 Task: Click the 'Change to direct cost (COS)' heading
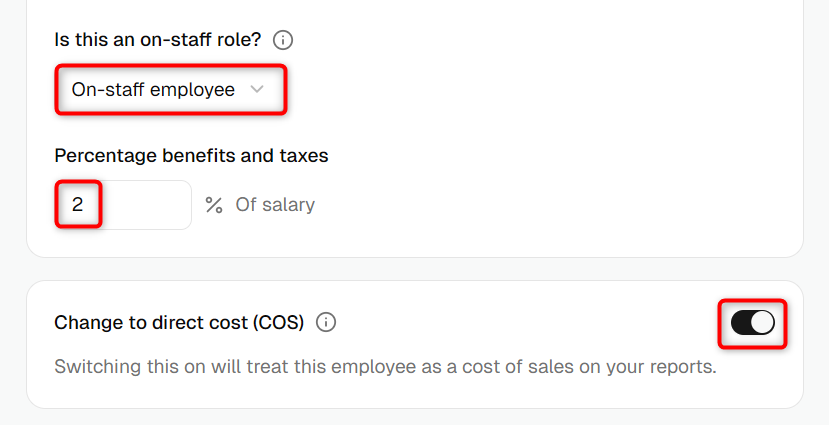click(x=179, y=322)
